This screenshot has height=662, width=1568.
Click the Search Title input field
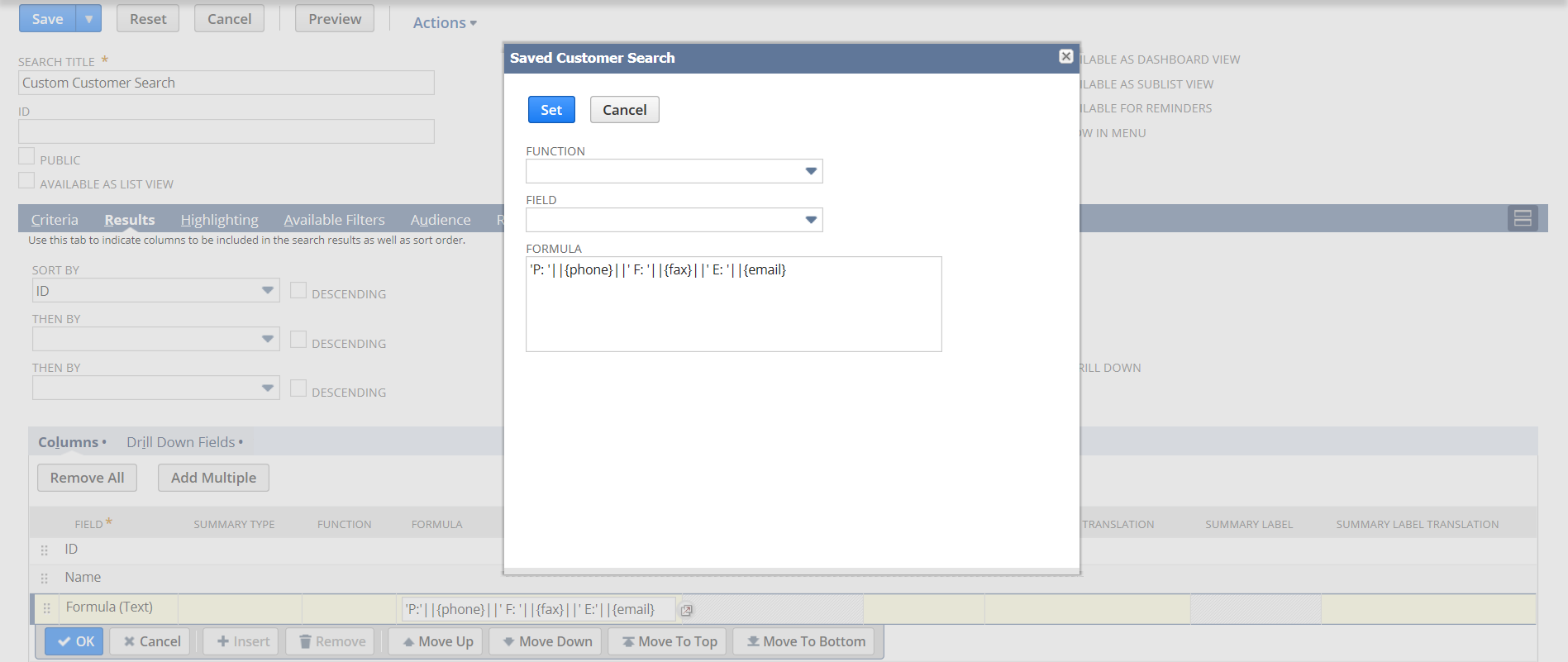(226, 83)
